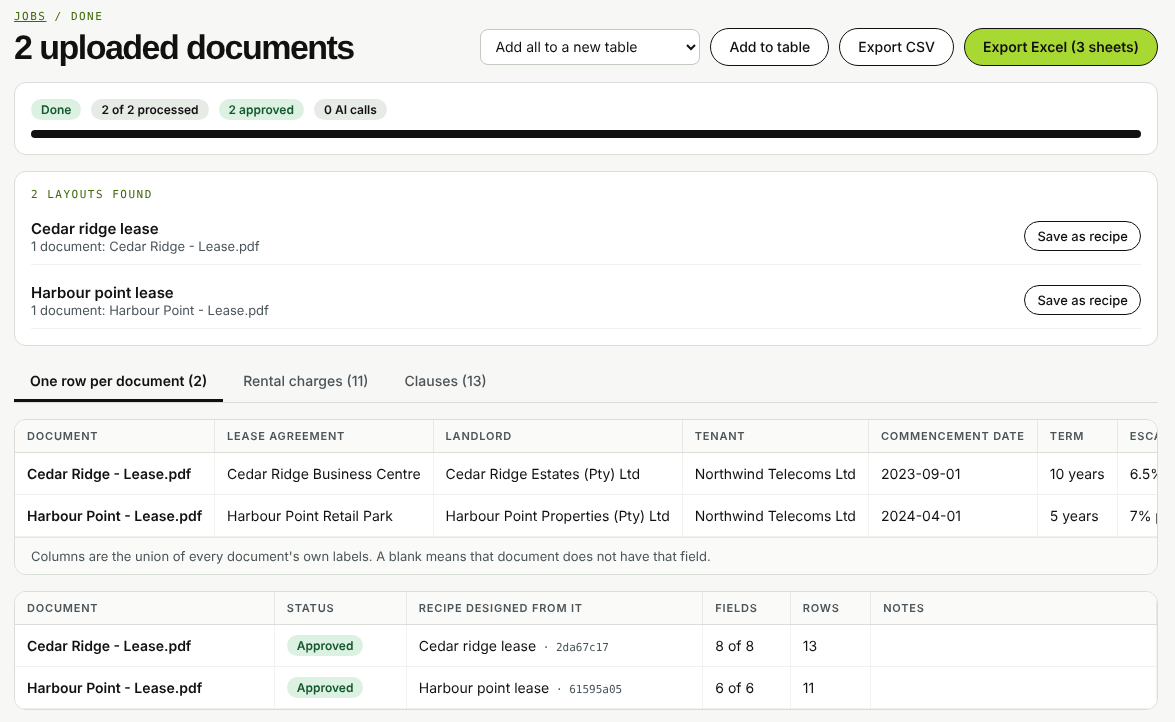The image size is (1175, 722).
Task: Click the Cedar Ridge Business Centre cell
Action: (x=324, y=474)
